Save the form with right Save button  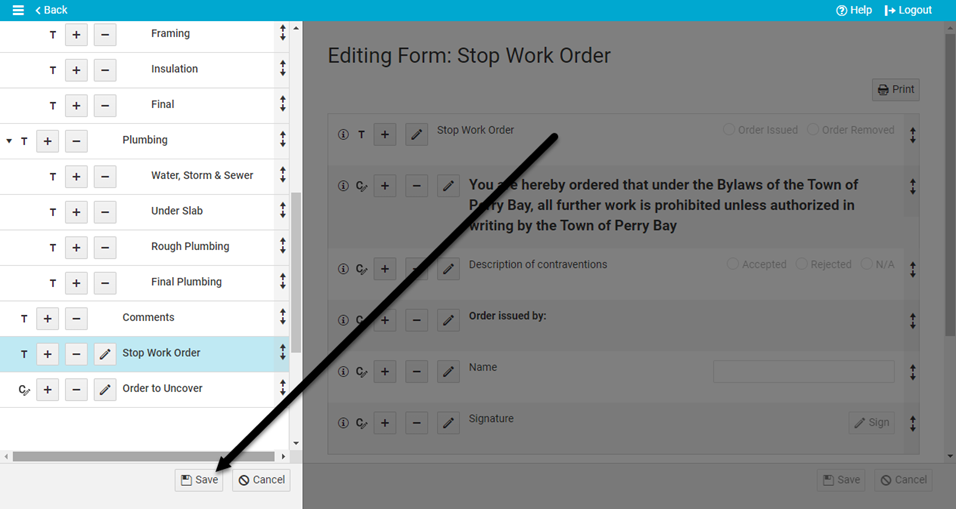point(841,480)
